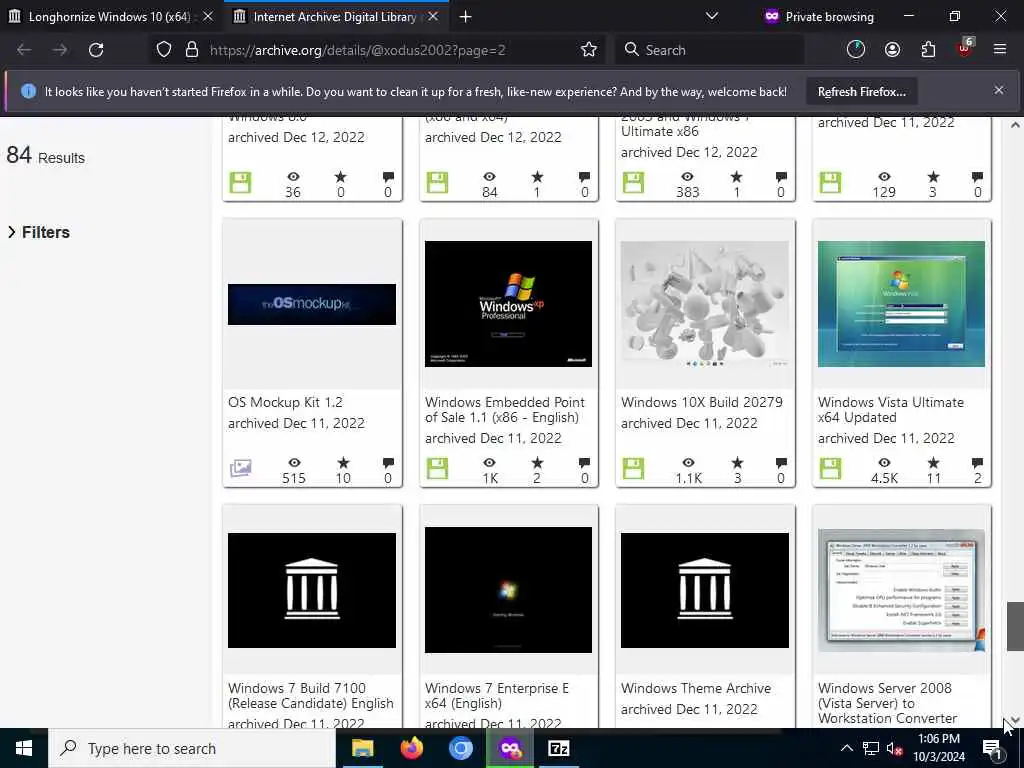Click the views eye icon on Windows 10X card

point(688,462)
